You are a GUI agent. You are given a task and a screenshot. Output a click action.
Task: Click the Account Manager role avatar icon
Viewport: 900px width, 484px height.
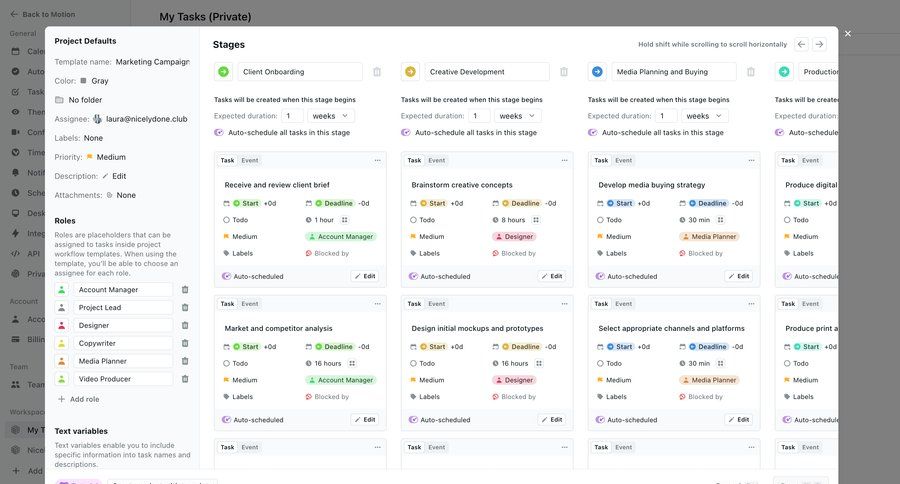click(61, 290)
